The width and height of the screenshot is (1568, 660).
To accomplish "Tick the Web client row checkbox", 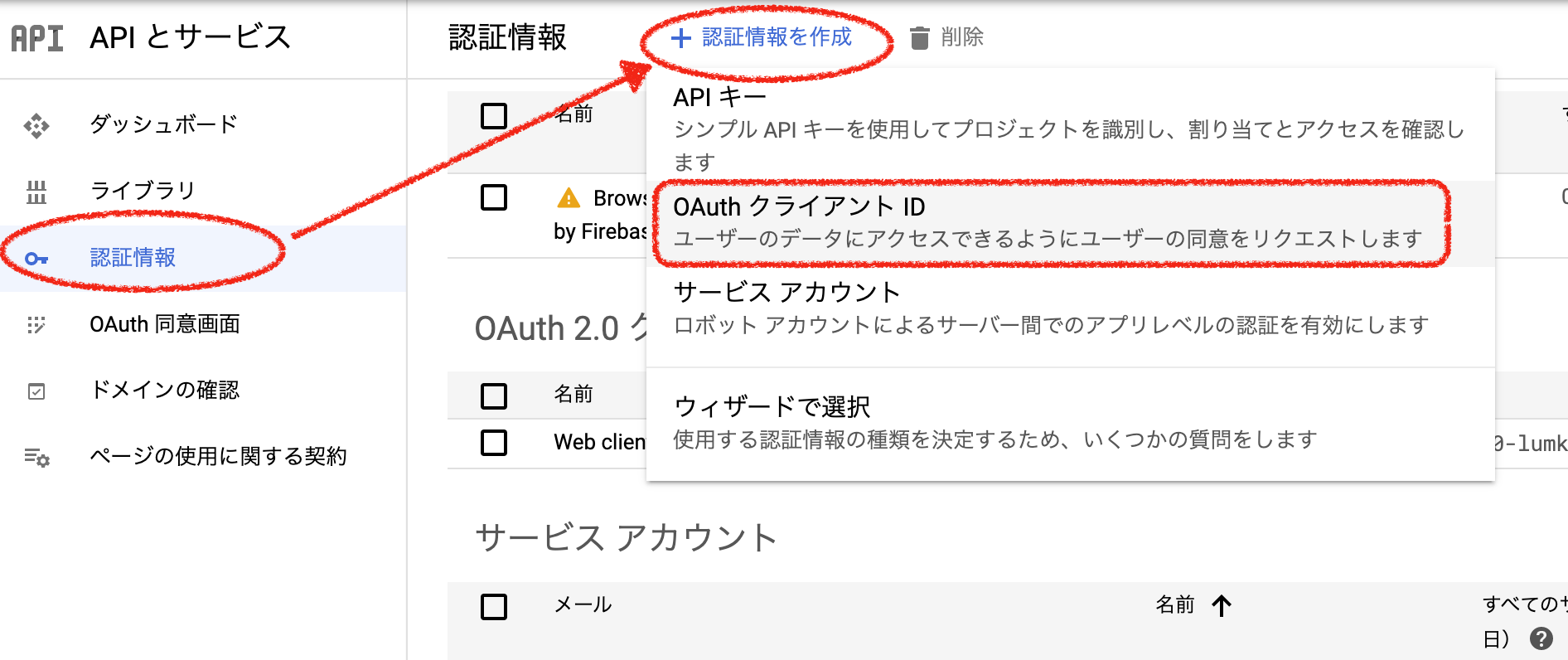I will click(494, 442).
